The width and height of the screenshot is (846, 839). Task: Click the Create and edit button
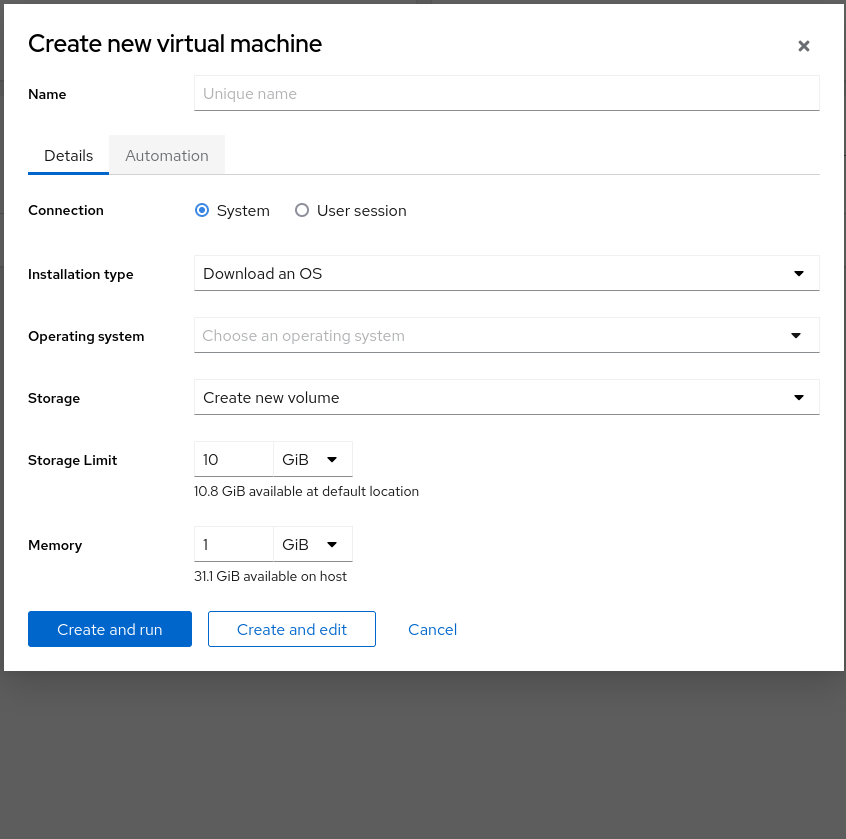[x=292, y=630]
